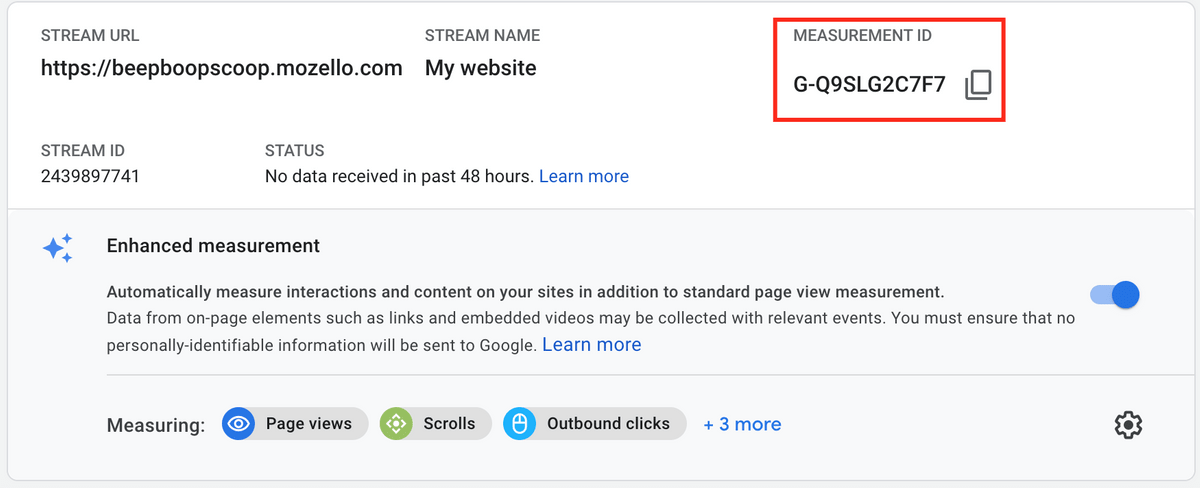Expand the '+ 3 more' measurements

[x=742, y=424]
